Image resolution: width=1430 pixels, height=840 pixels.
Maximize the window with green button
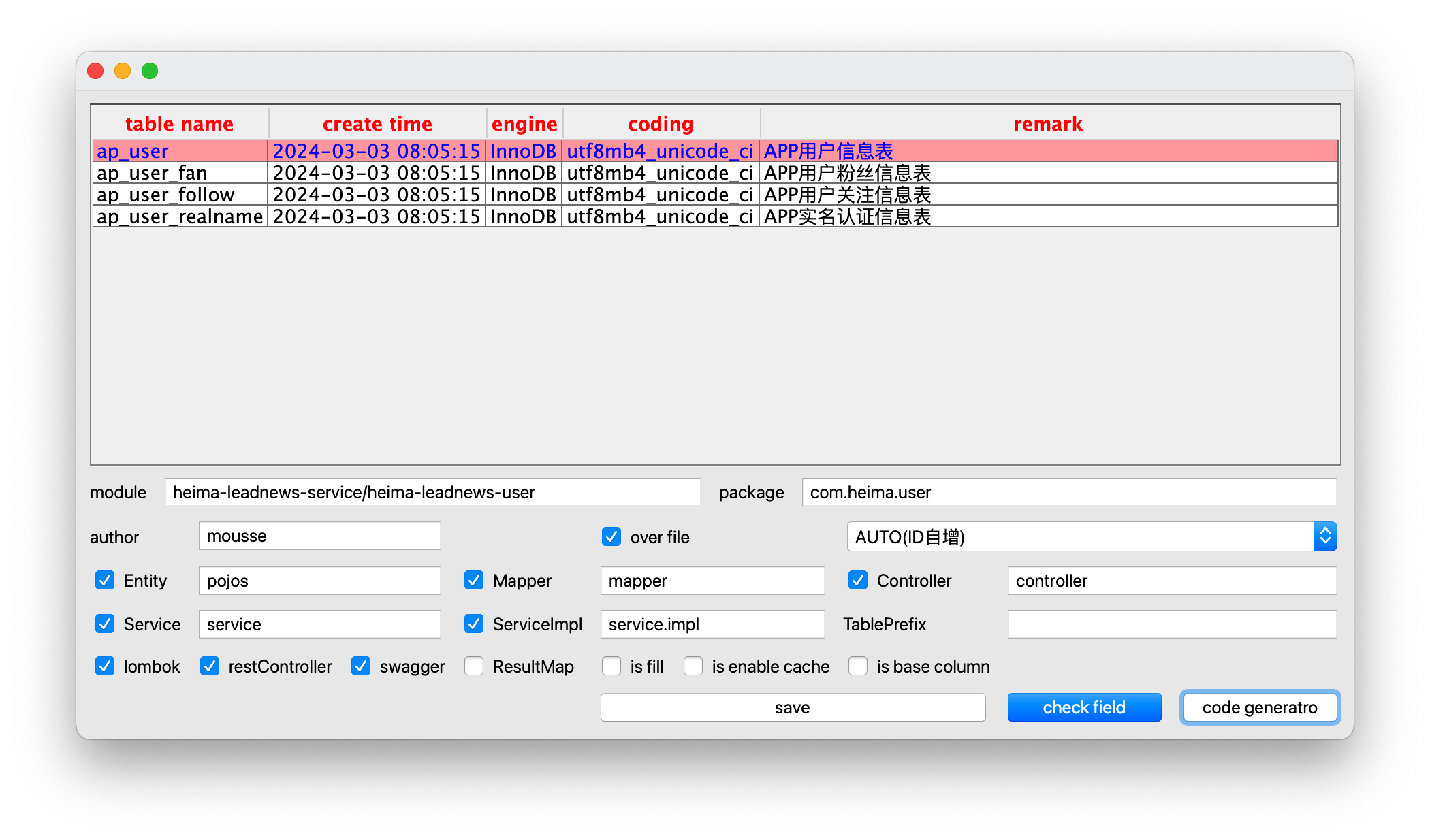click(150, 71)
